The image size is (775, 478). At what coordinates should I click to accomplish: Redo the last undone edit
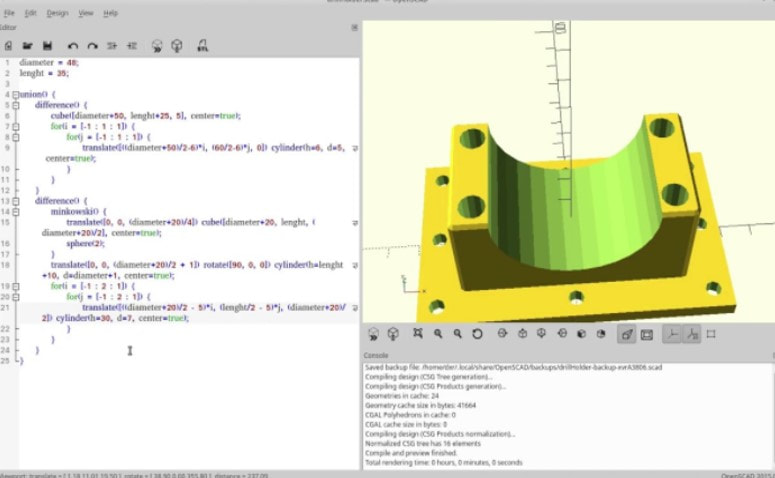[x=92, y=45]
